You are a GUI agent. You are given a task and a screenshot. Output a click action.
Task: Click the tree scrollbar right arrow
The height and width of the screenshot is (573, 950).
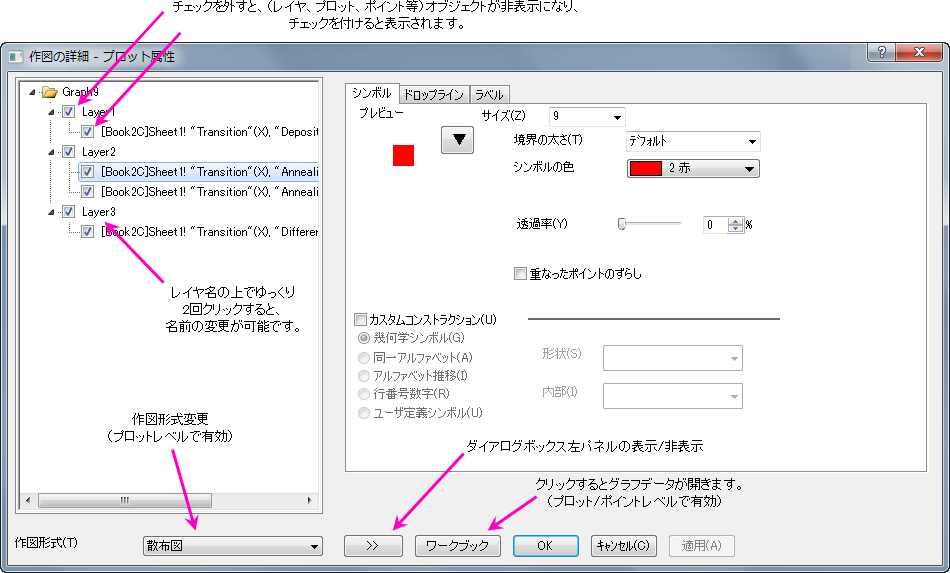[x=310, y=500]
